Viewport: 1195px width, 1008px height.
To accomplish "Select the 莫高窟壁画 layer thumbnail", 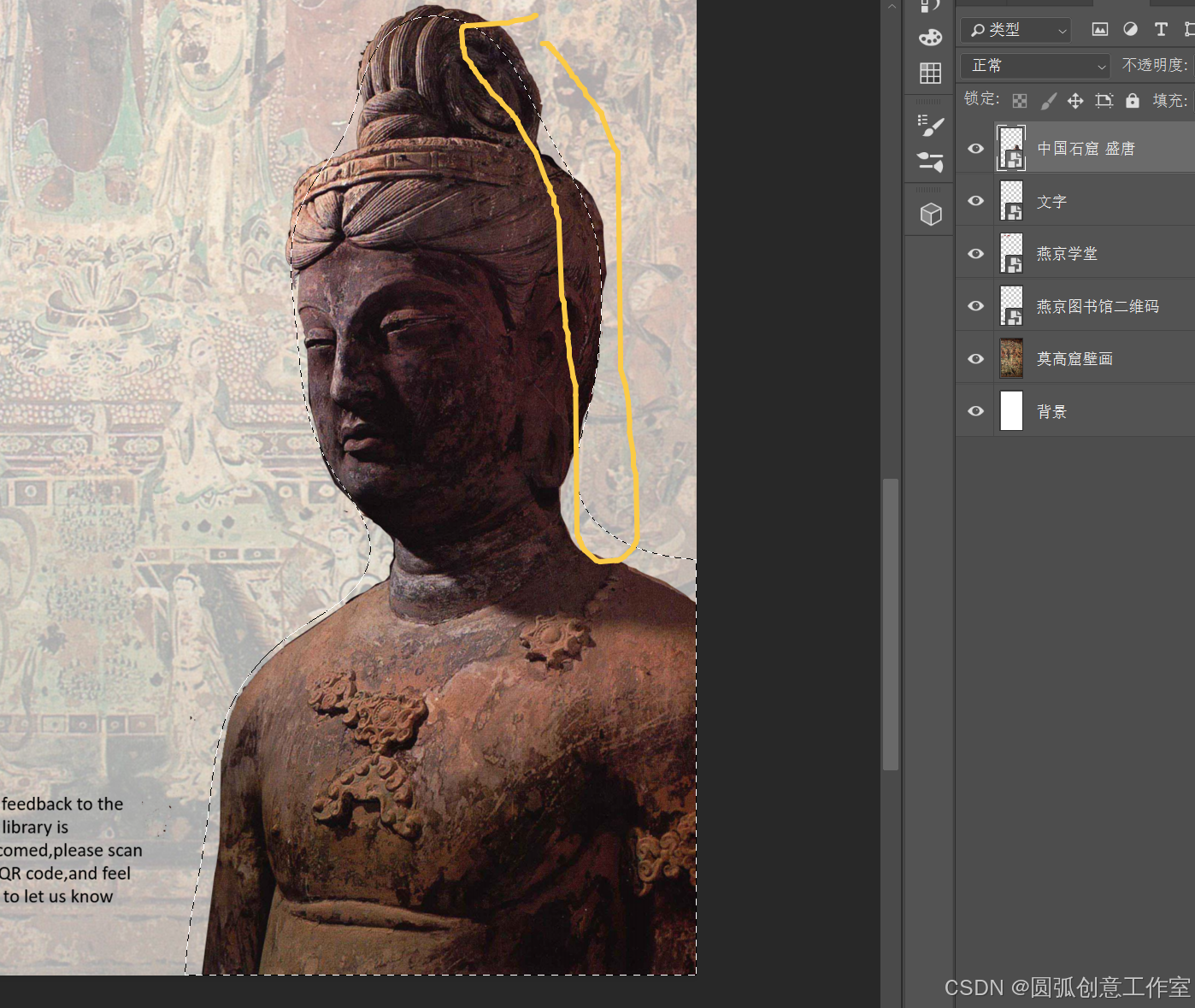I will 1011,358.
